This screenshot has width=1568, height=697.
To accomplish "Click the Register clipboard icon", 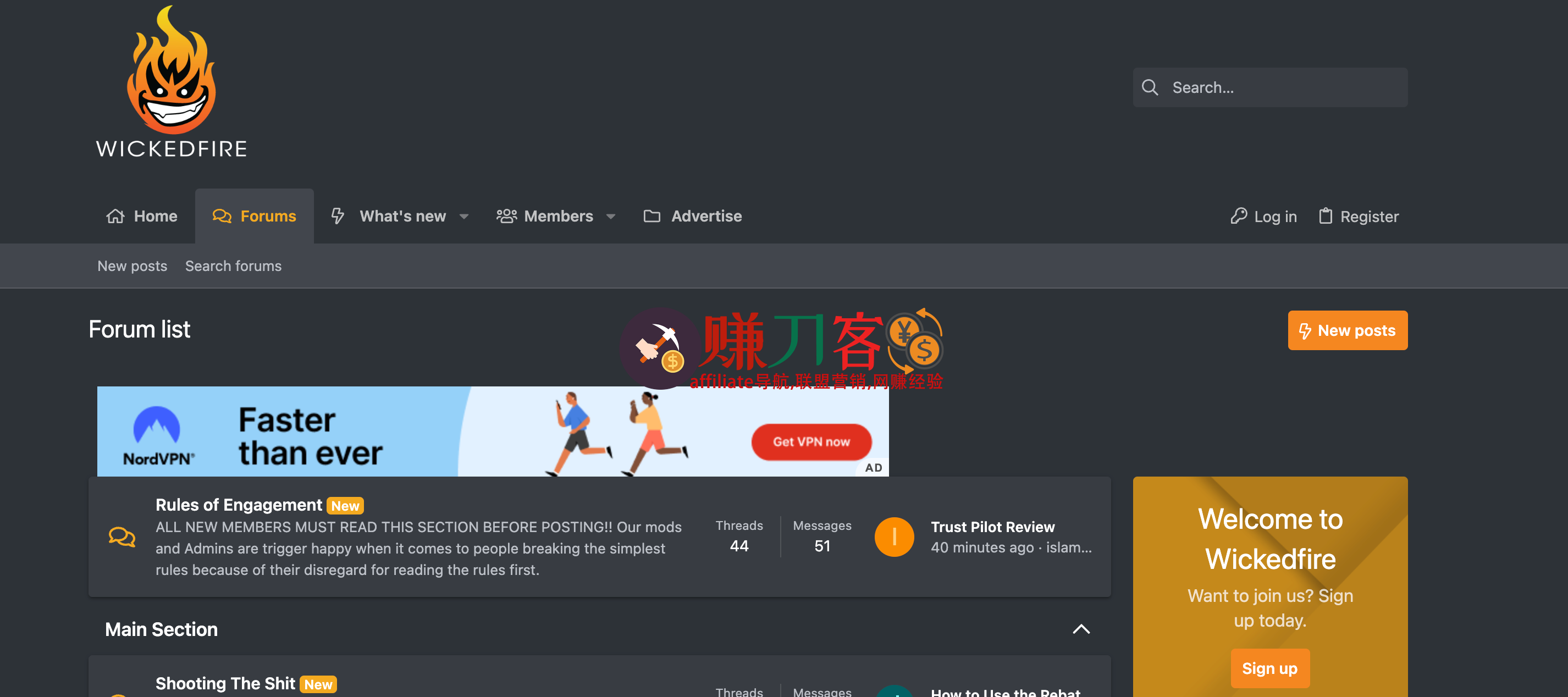I will pyautogui.click(x=1325, y=216).
